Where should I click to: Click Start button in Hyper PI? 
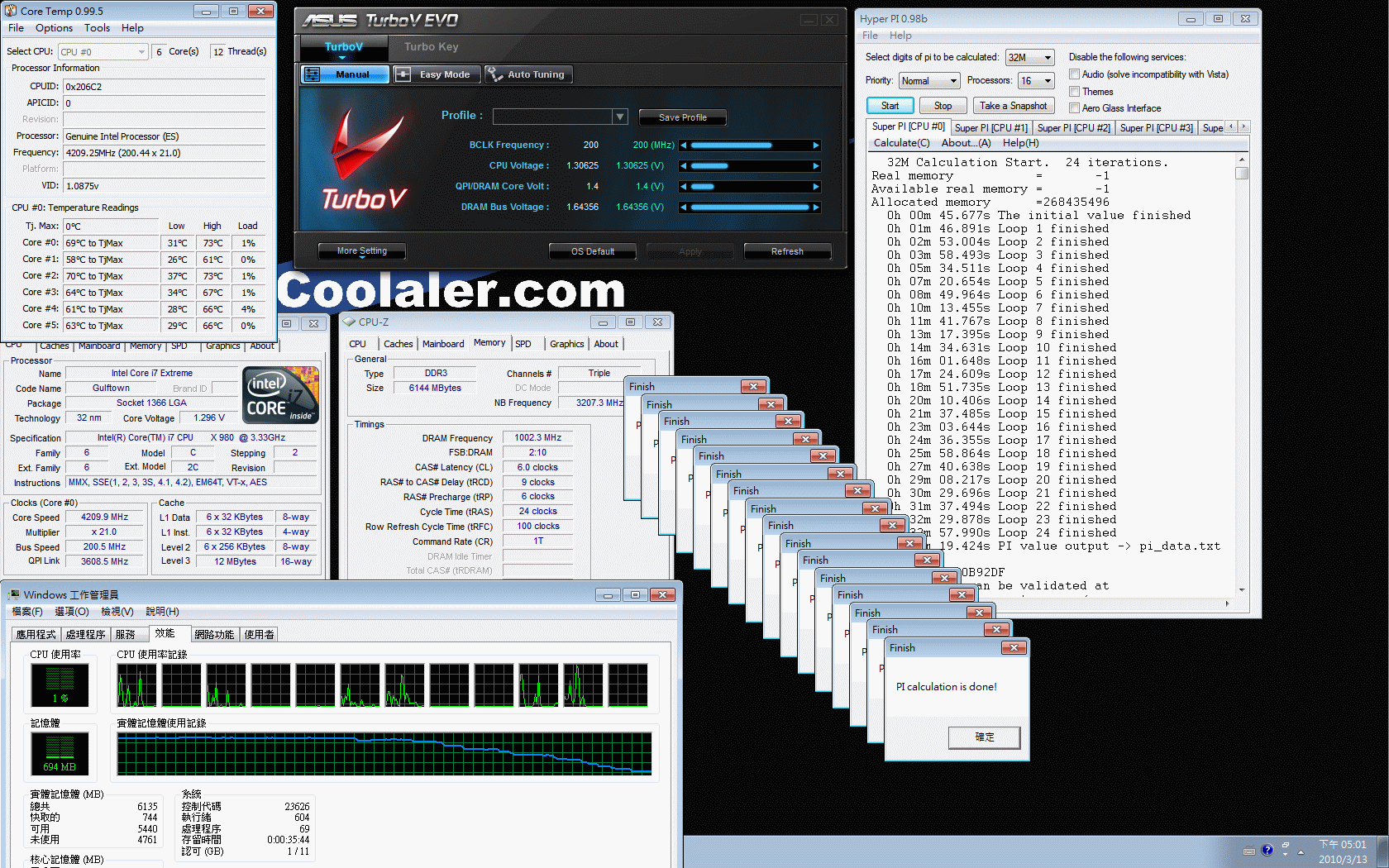[x=890, y=106]
